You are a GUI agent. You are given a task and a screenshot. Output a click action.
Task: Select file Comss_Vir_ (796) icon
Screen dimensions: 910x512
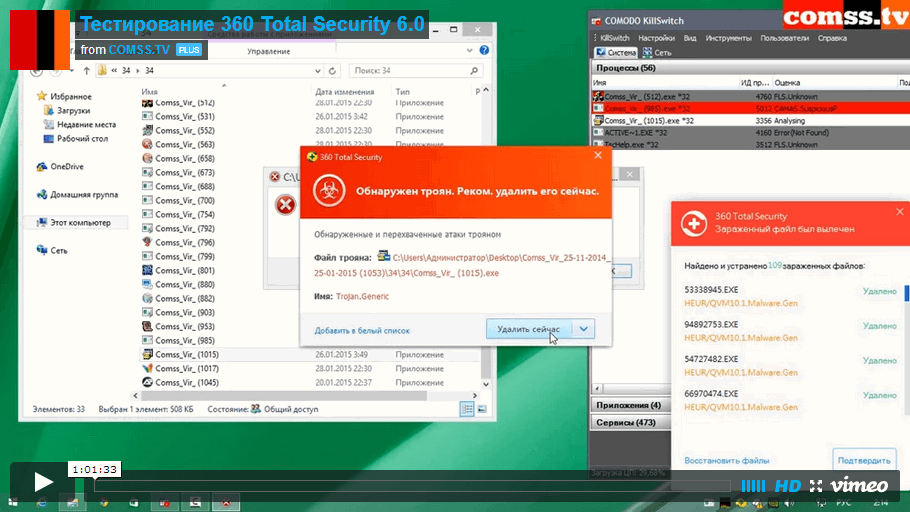pos(147,242)
